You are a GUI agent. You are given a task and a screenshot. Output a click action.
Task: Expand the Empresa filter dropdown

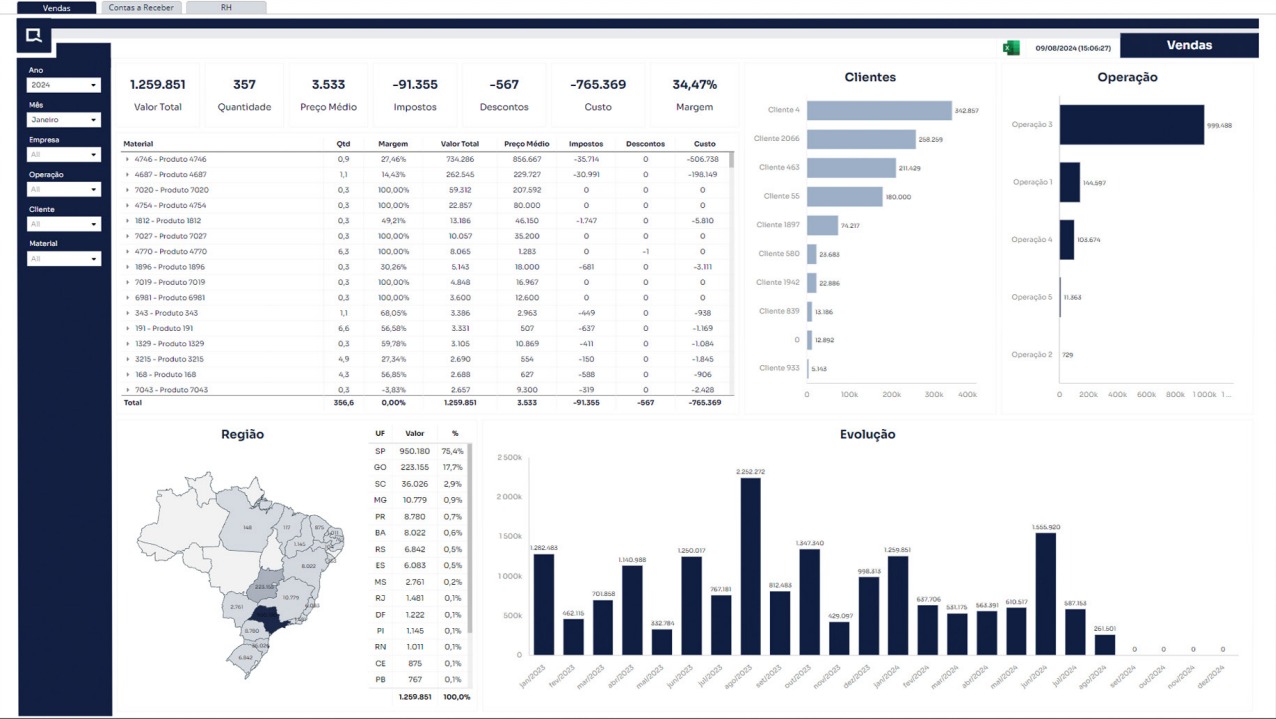tap(64, 155)
